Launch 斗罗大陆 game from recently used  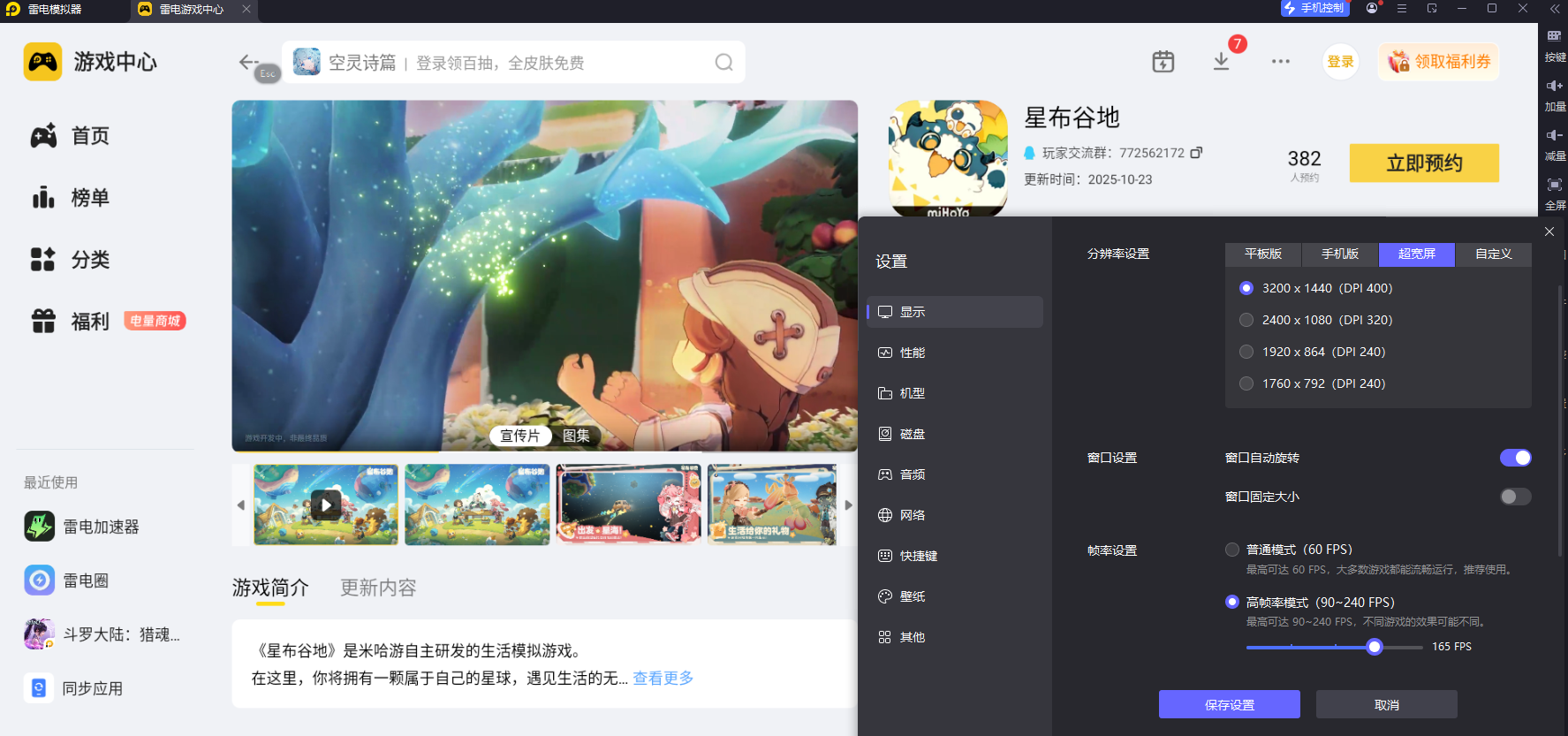[x=102, y=634]
